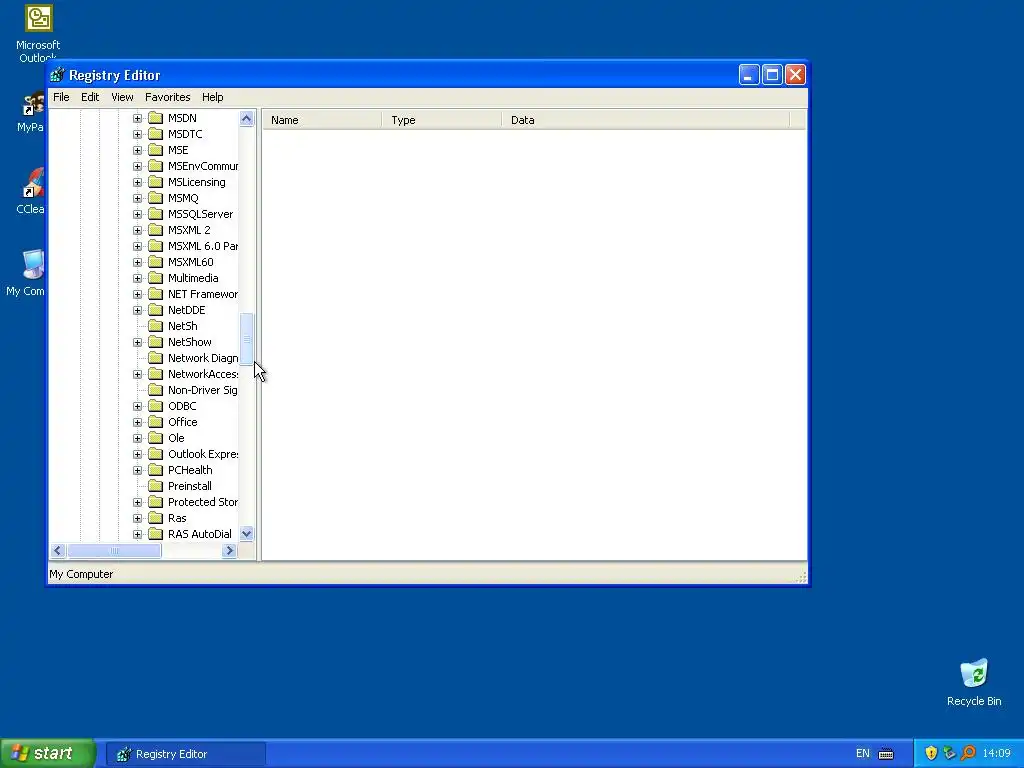
Task: Select the MSLicensing key label
Action: click(197, 182)
